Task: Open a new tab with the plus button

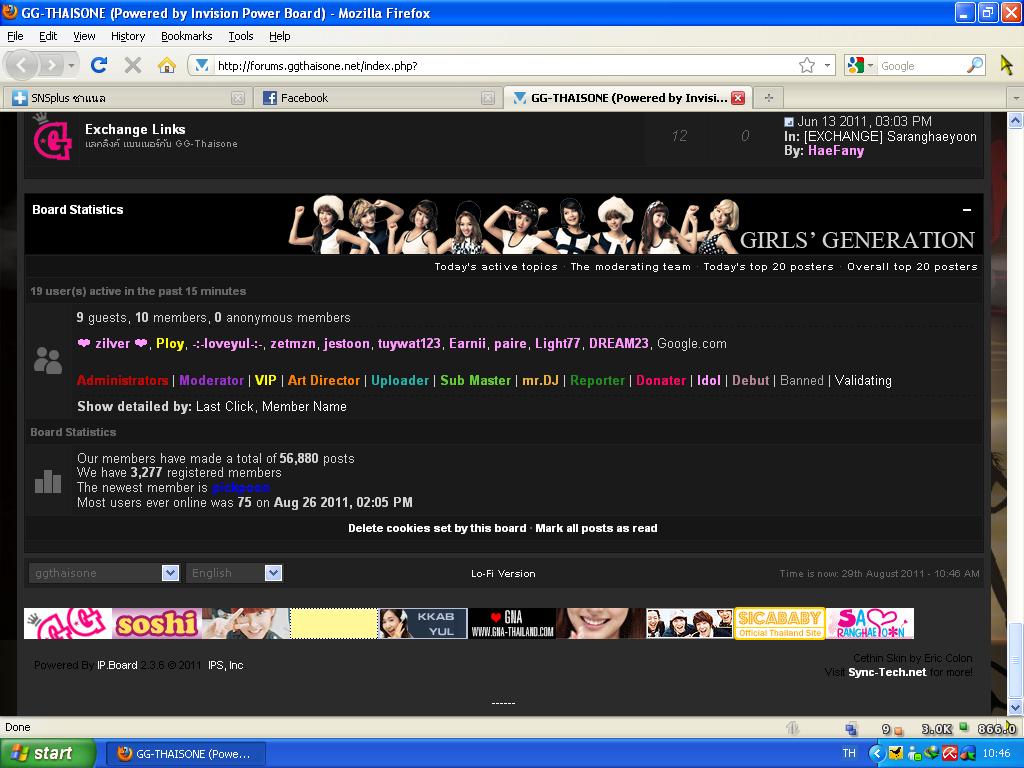Action: point(769,98)
